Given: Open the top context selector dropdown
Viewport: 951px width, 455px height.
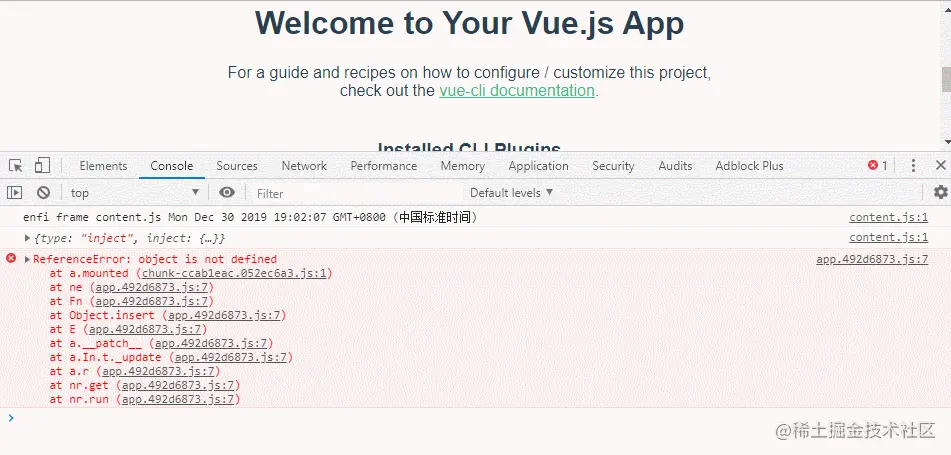Looking at the screenshot, I should [134, 193].
